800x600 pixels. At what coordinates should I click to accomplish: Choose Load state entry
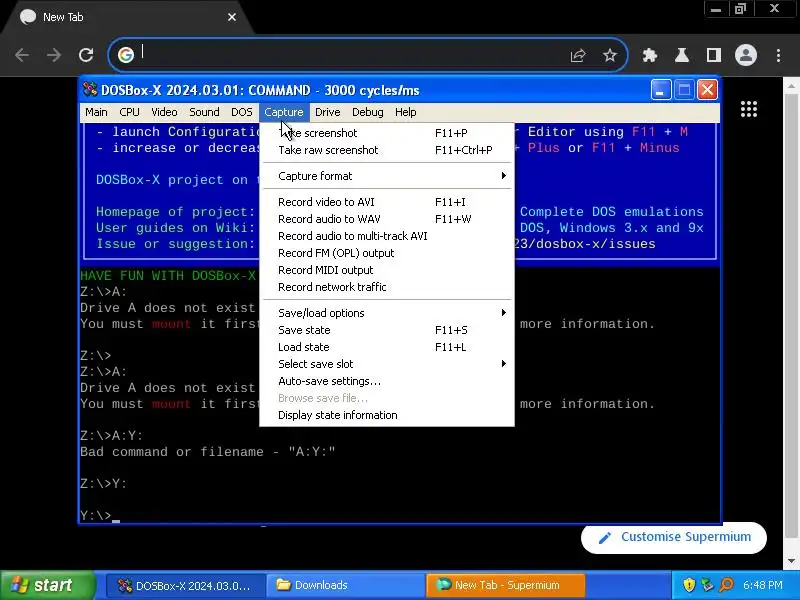click(387, 347)
